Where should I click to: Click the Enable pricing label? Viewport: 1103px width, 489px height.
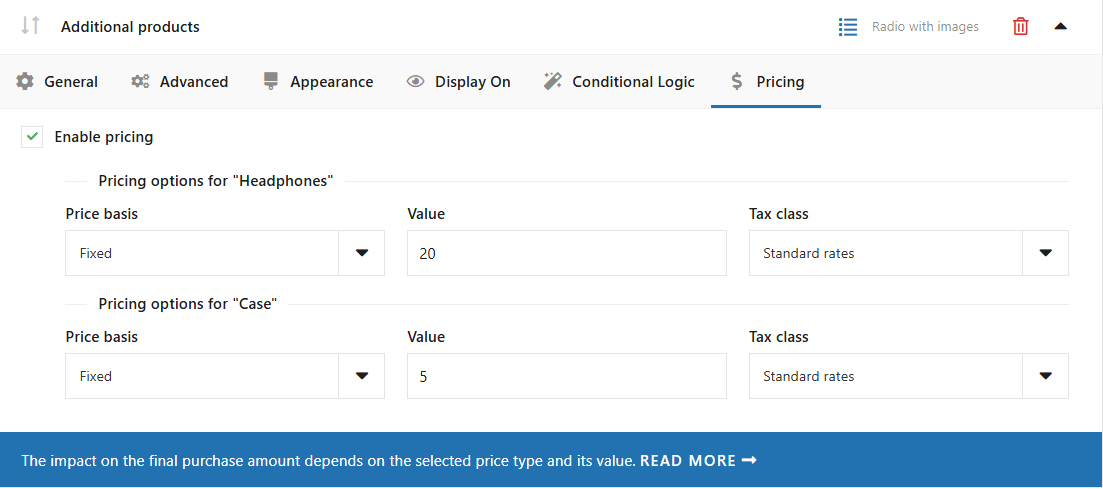click(103, 136)
